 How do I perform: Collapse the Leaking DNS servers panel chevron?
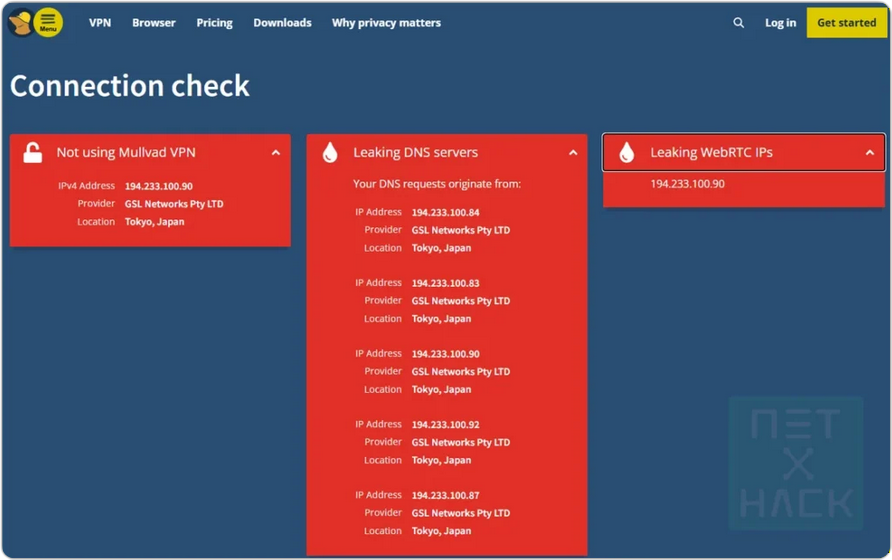click(x=573, y=153)
